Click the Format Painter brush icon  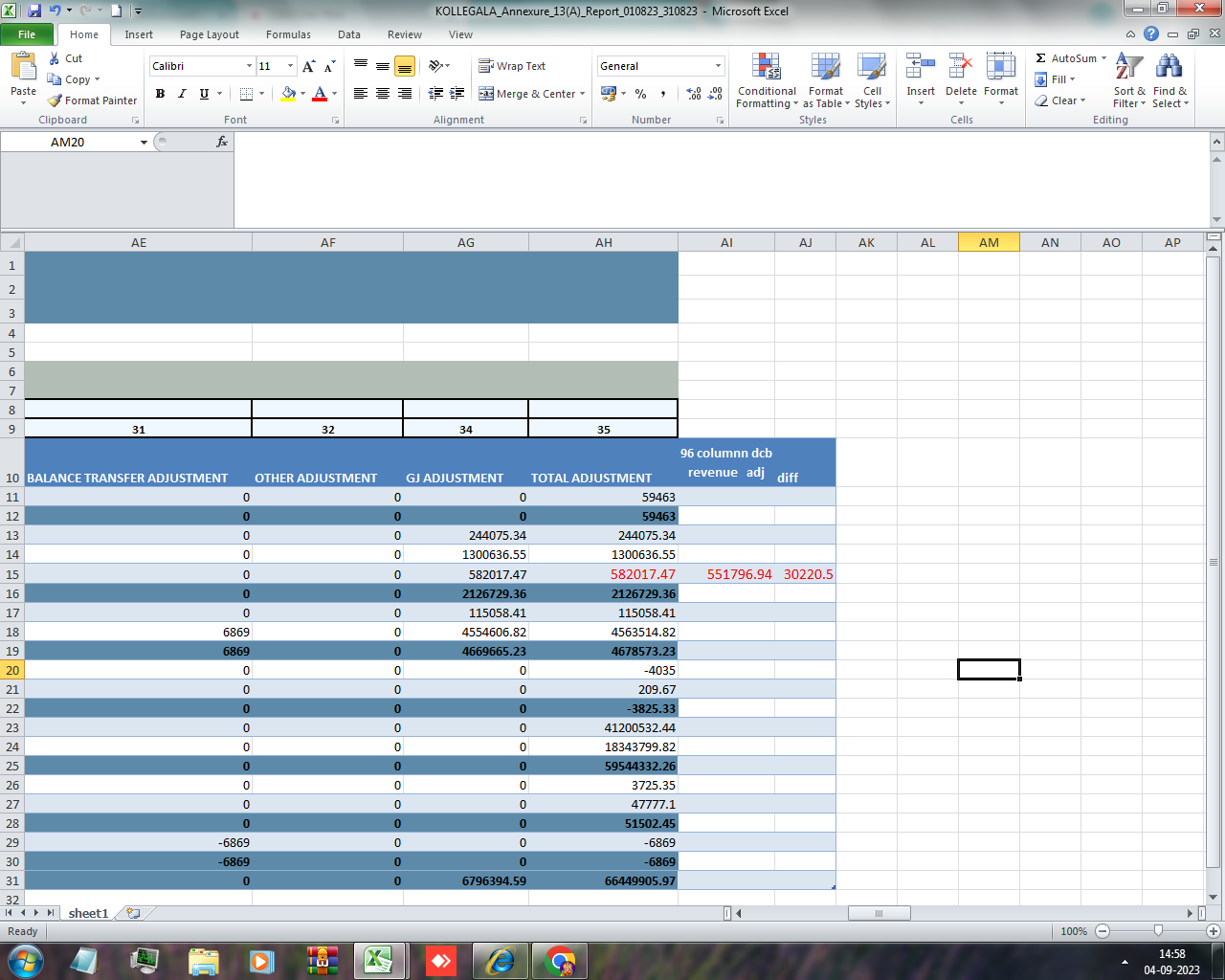click(55, 100)
